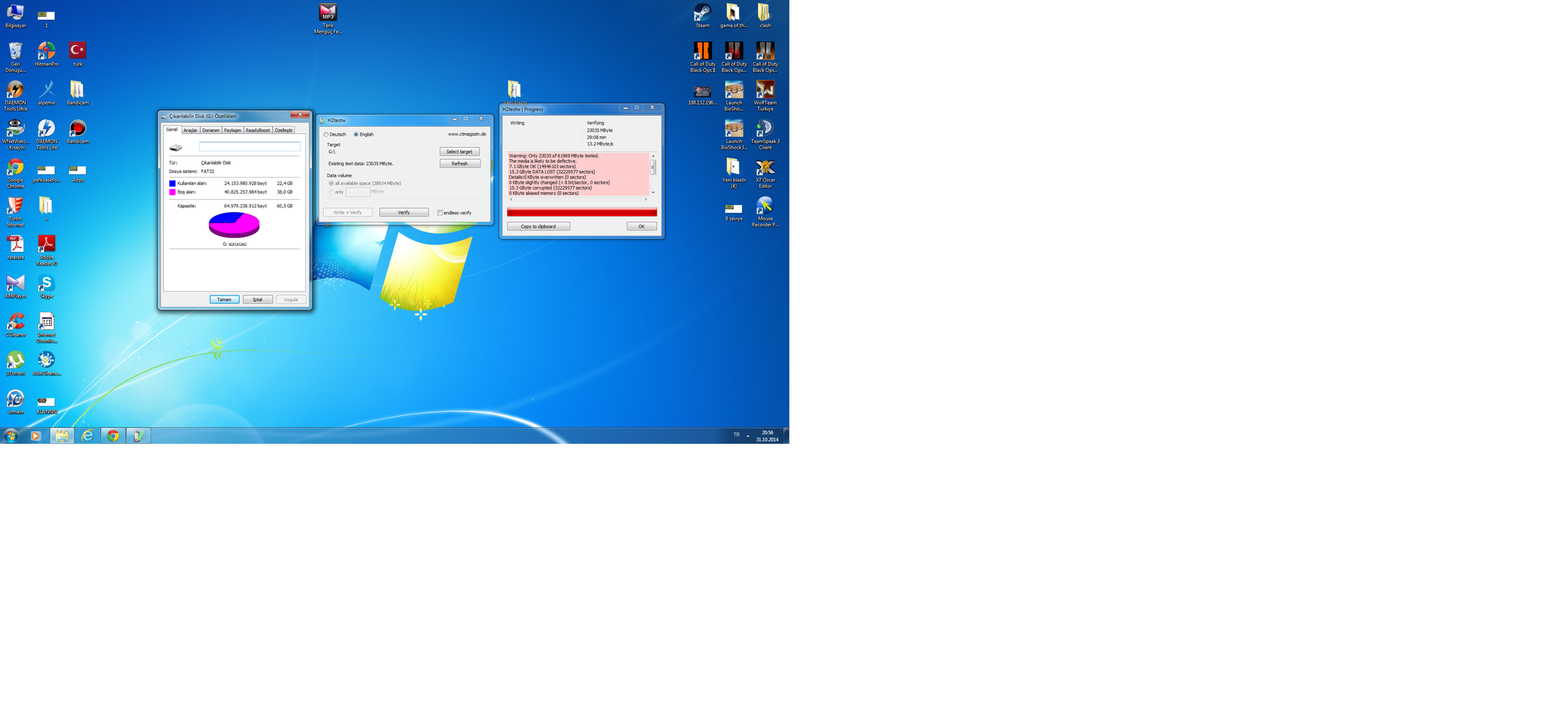Screen dimensions: 1568x715
Task: Open Google Chrome desktop shortcut
Action: (x=15, y=173)
